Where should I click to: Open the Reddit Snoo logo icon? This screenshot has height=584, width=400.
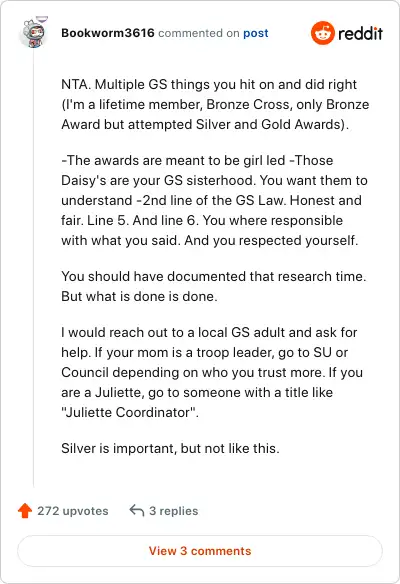tap(323, 33)
